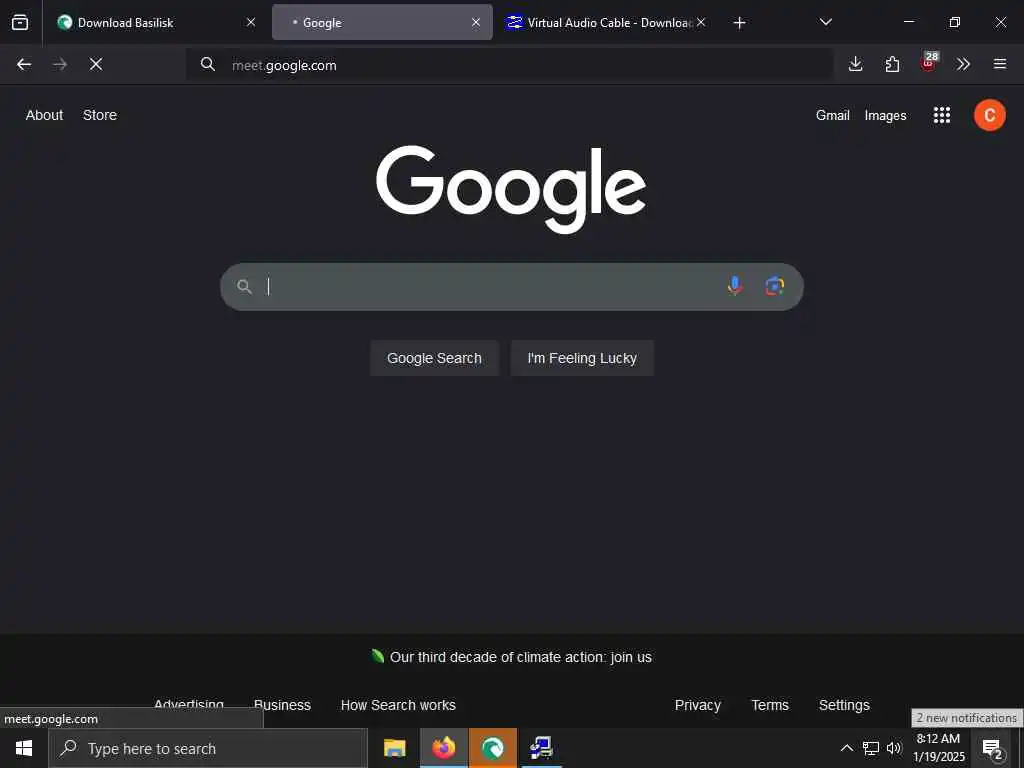Open the Google apps grid

[942, 116]
